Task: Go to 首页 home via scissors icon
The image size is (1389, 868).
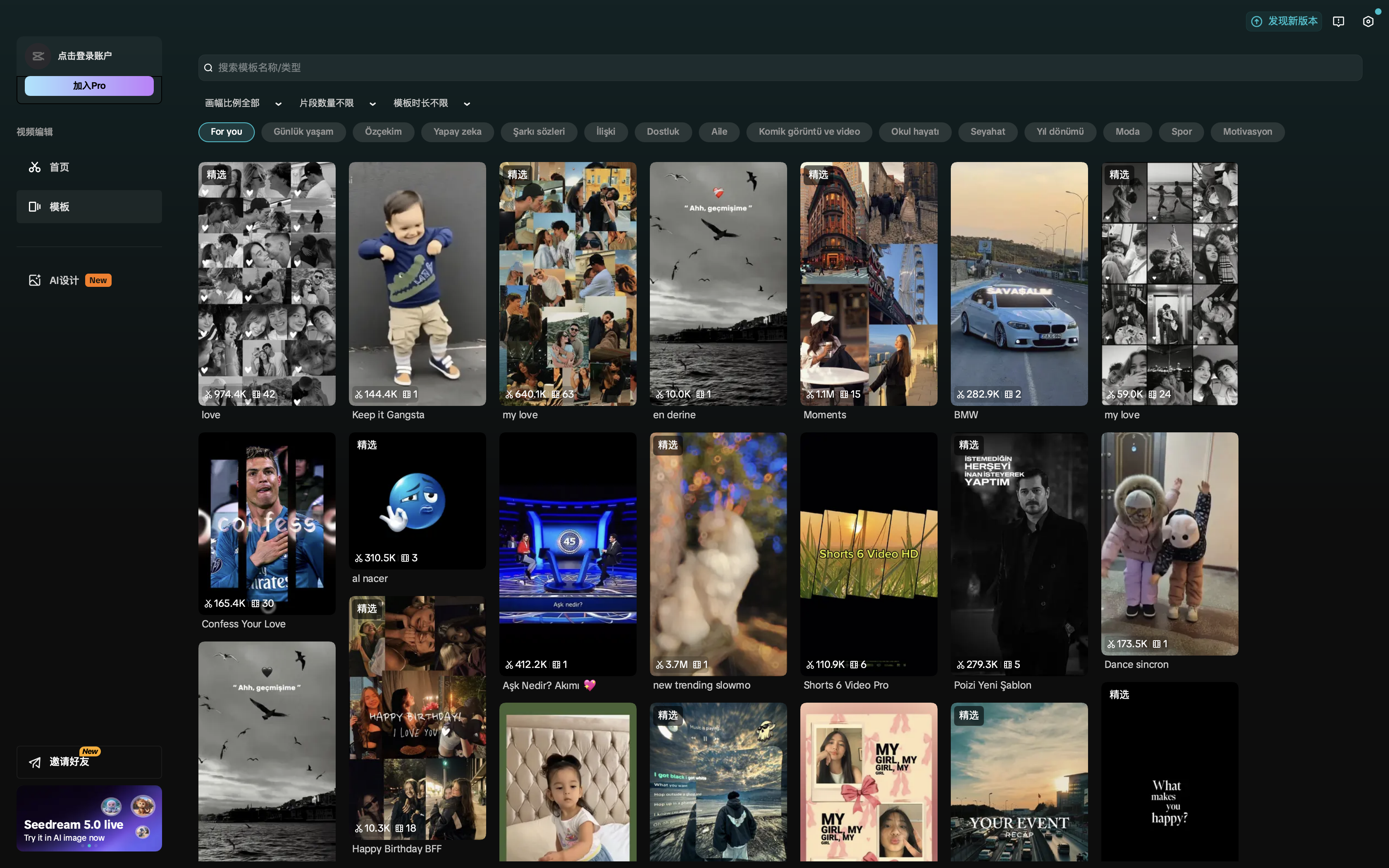Action: (x=34, y=167)
